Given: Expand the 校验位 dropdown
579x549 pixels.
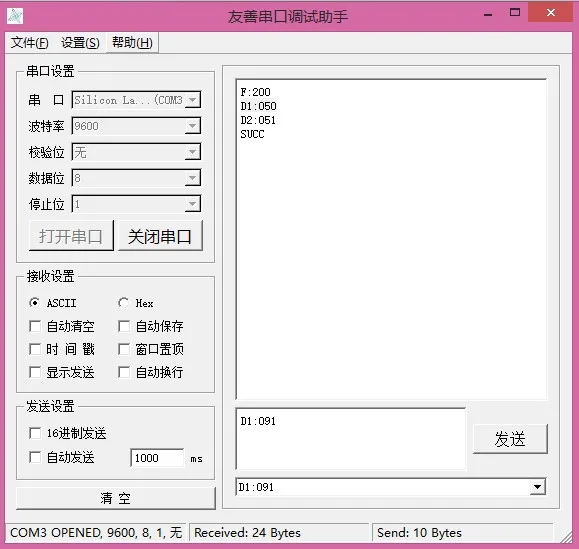Looking at the screenshot, I should pos(192,152).
